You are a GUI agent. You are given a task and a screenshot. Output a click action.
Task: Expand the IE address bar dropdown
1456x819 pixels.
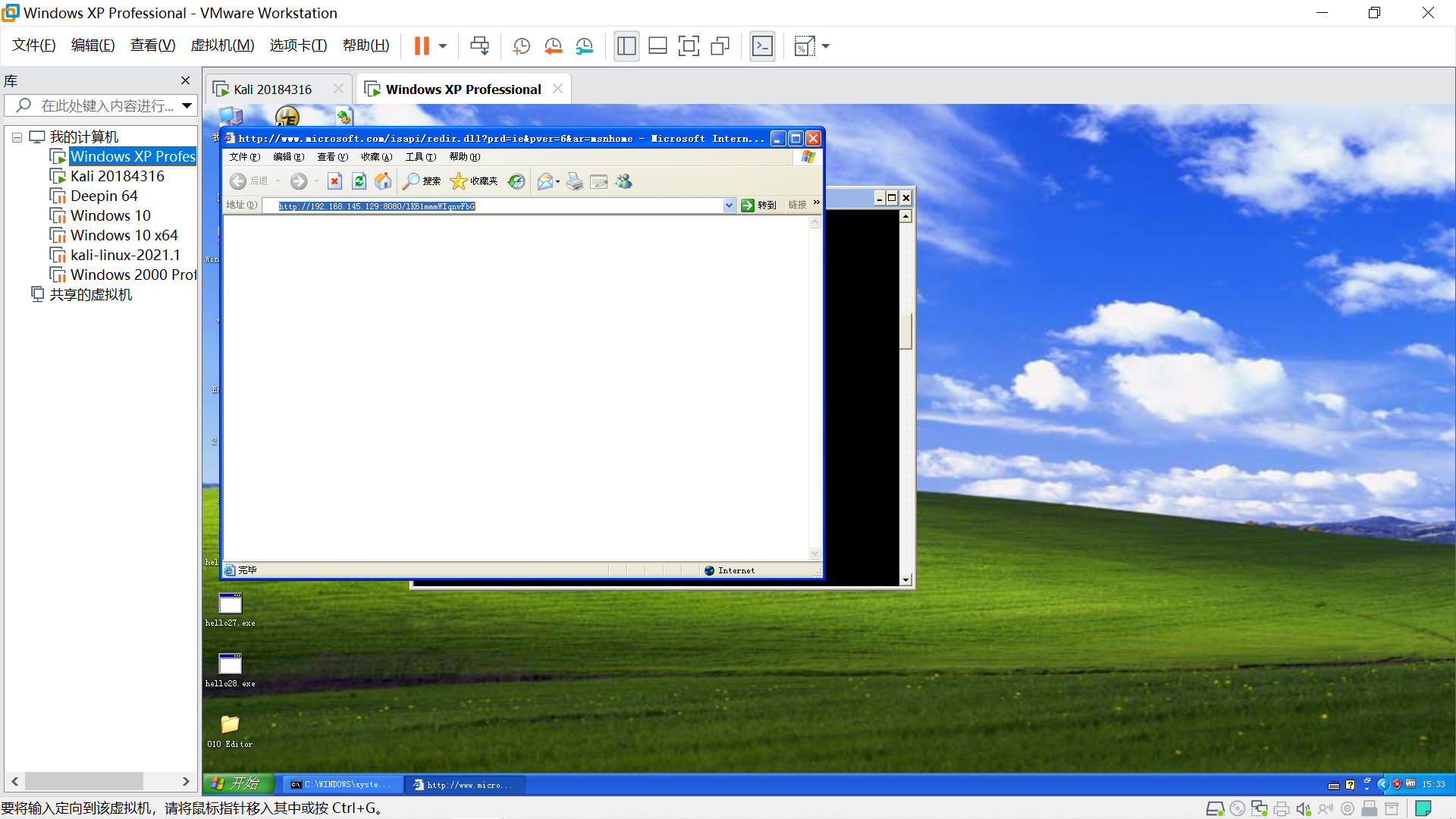click(x=729, y=206)
